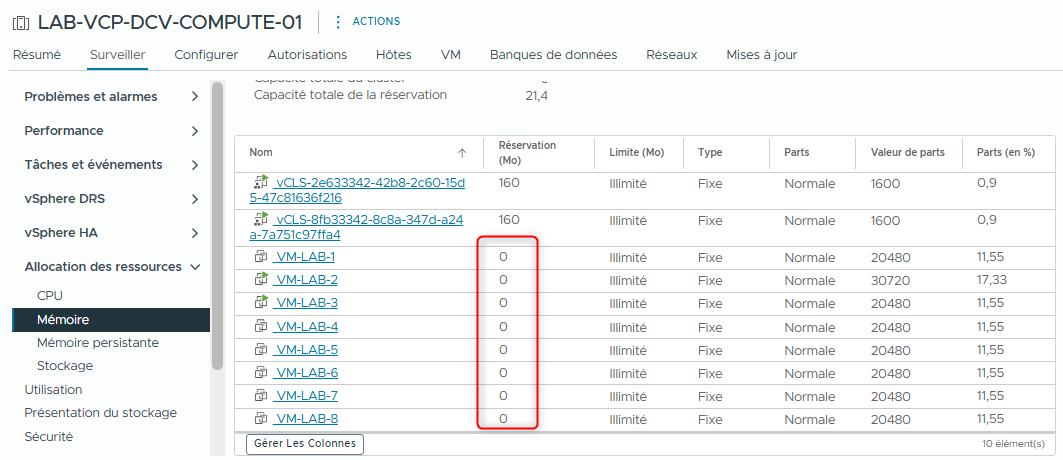Click the vCLS-2e633342 VM icon

click(x=261, y=182)
